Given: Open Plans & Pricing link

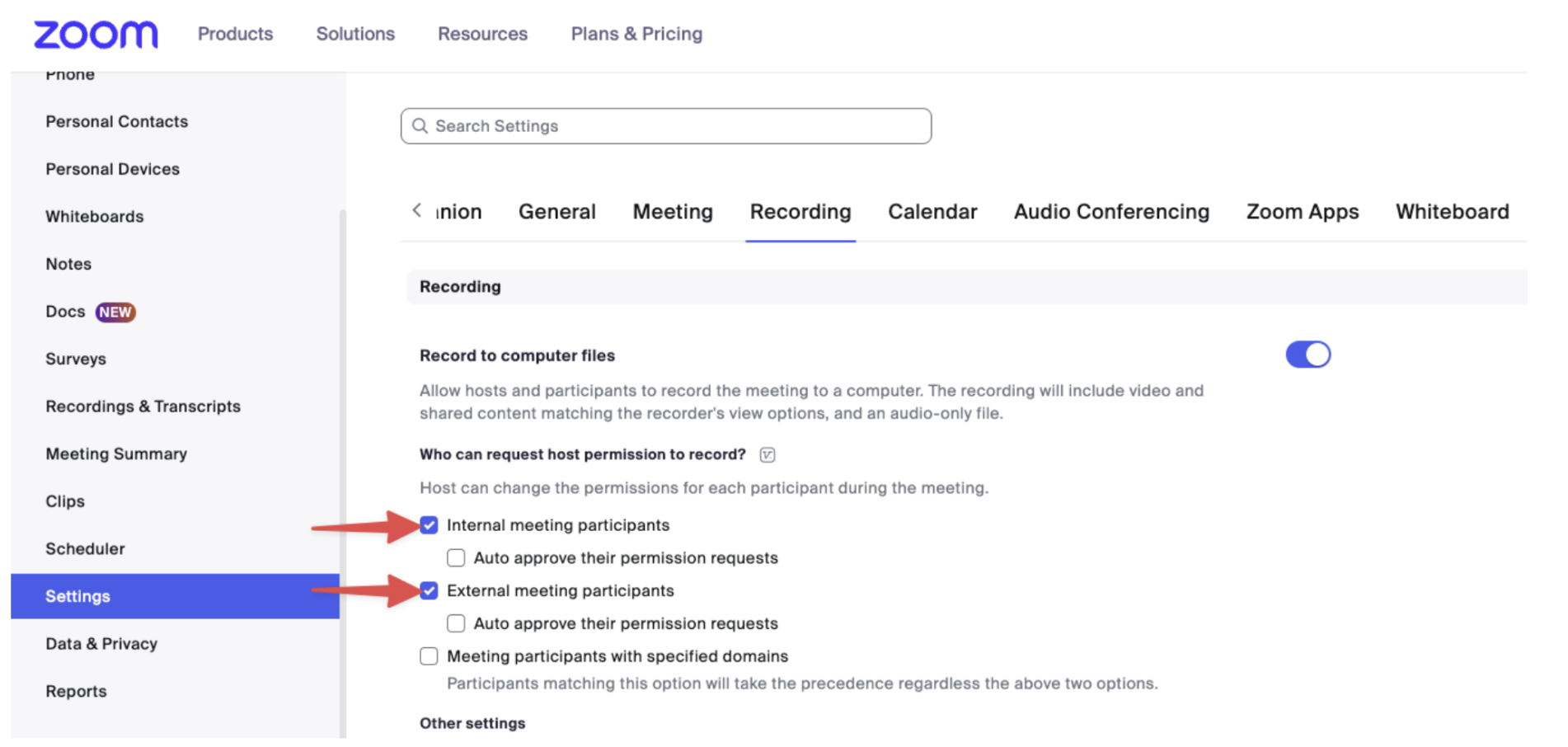Looking at the screenshot, I should (636, 34).
